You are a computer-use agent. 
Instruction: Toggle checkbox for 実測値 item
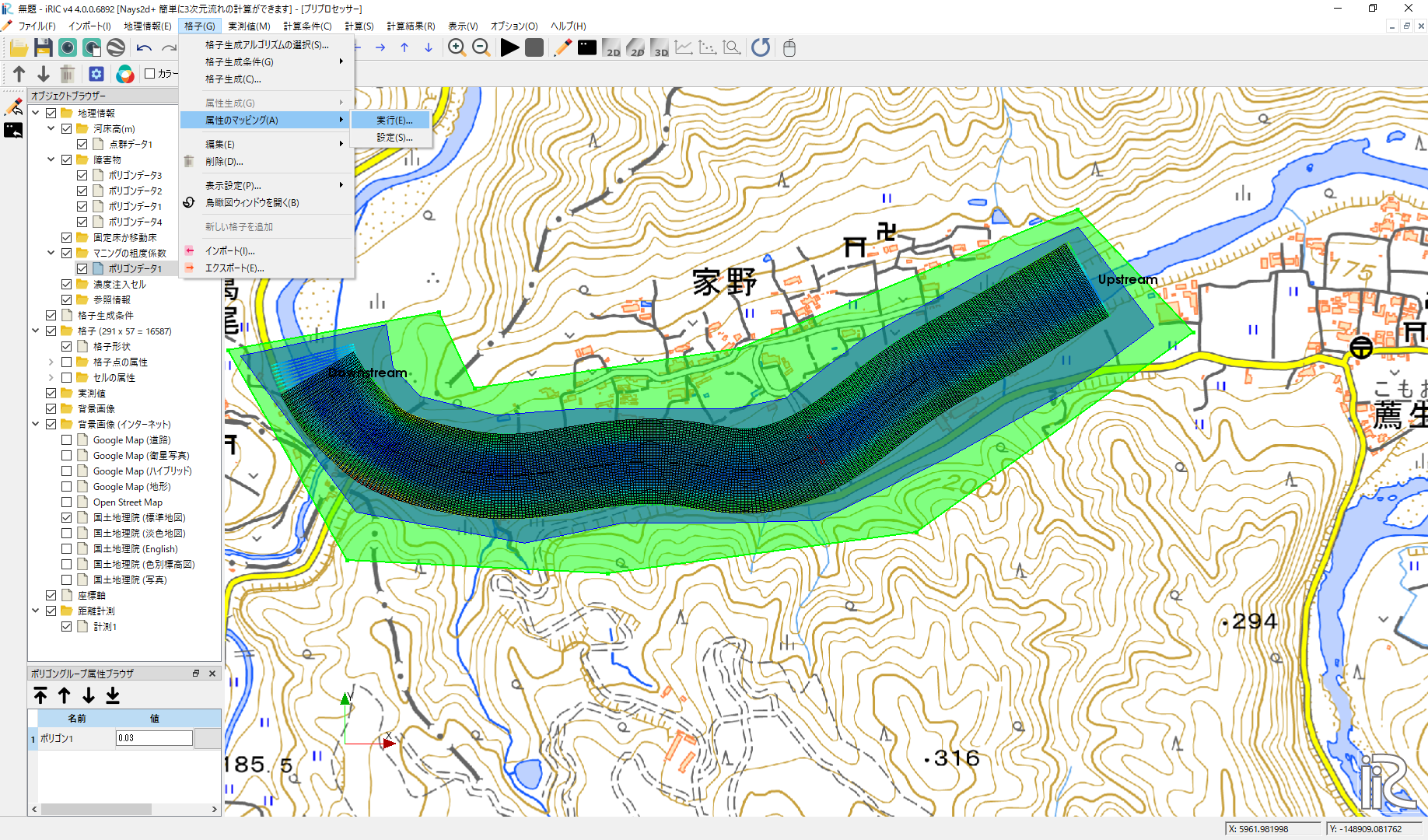point(51,393)
